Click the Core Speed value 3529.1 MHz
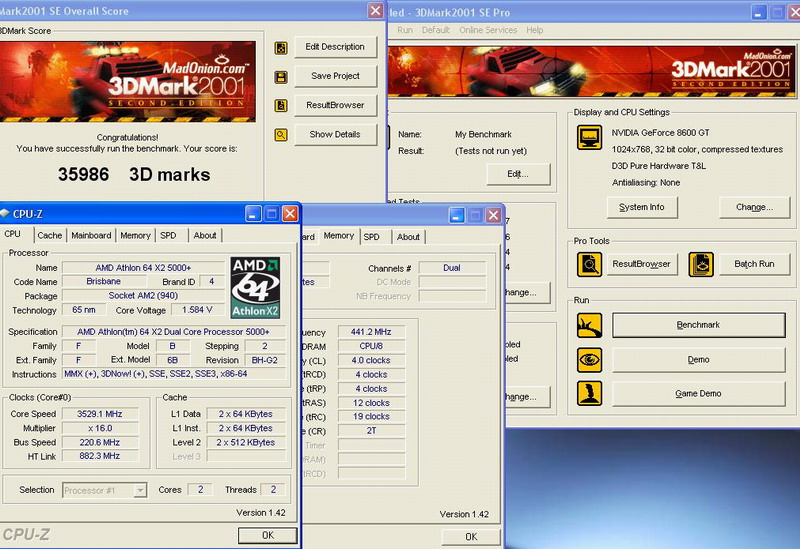Viewport: 800px width, 549px height. point(100,414)
